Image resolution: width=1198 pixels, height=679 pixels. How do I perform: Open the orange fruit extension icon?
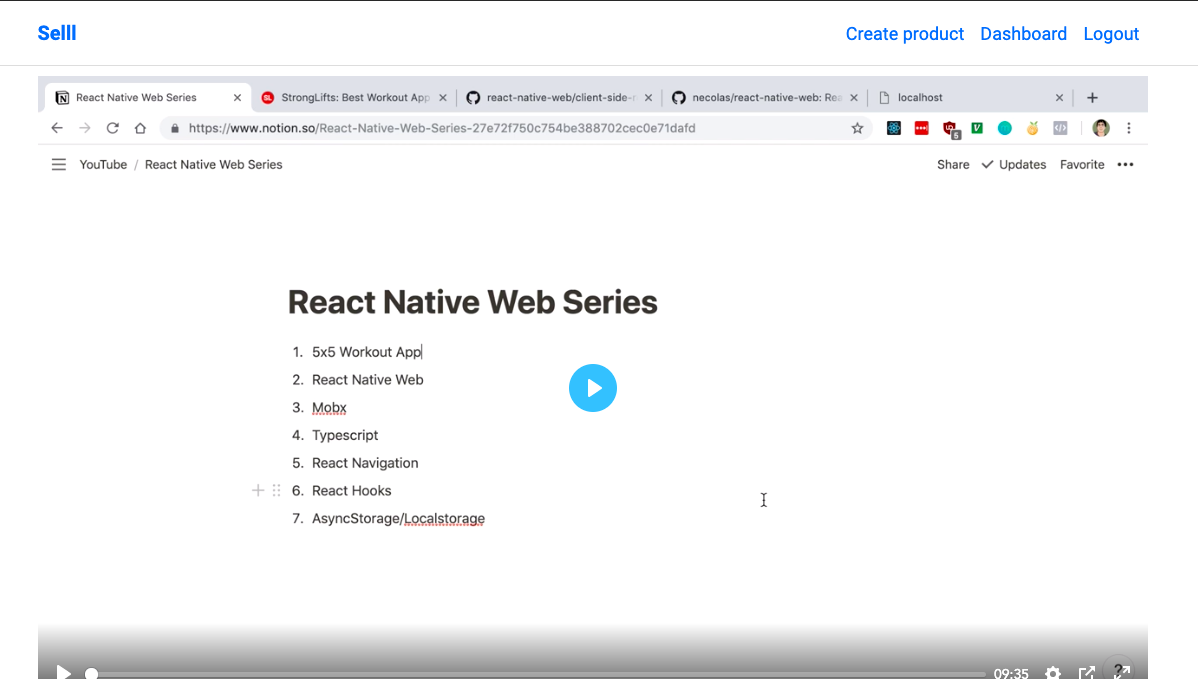[x=1032, y=128]
